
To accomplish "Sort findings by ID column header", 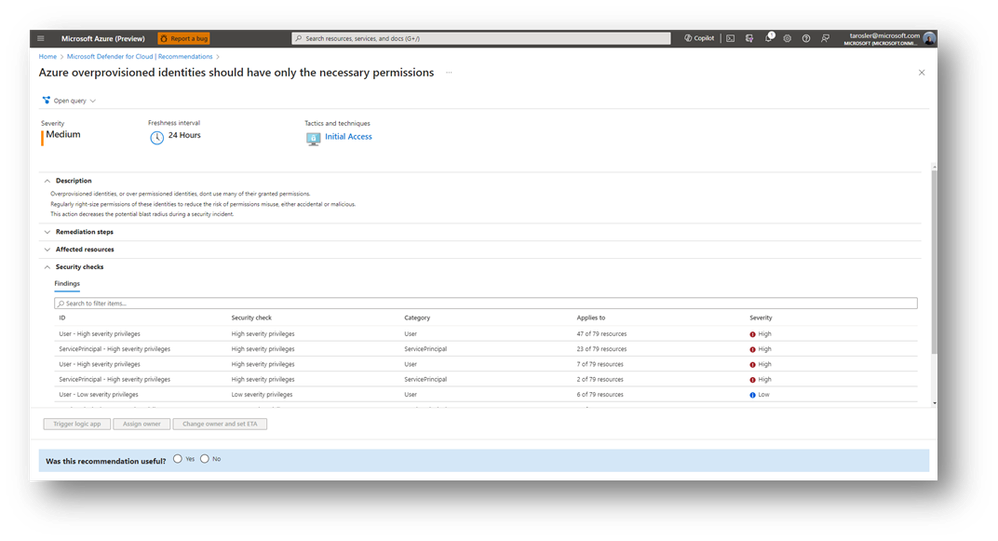I will (62, 318).
